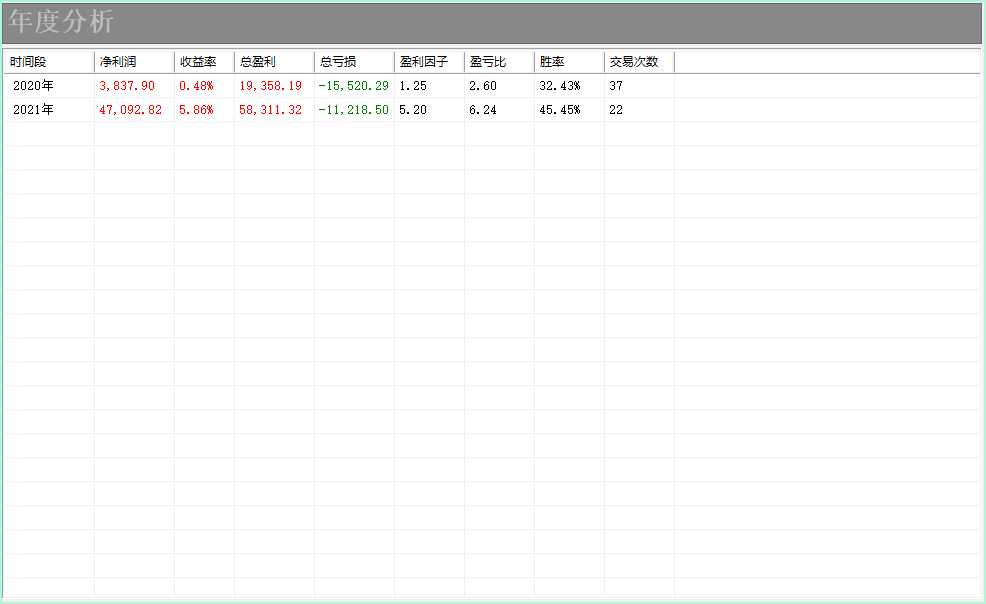Click profit-loss ratio 6.24
This screenshot has height=604, width=986.
pyautogui.click(x=482, y=109)
